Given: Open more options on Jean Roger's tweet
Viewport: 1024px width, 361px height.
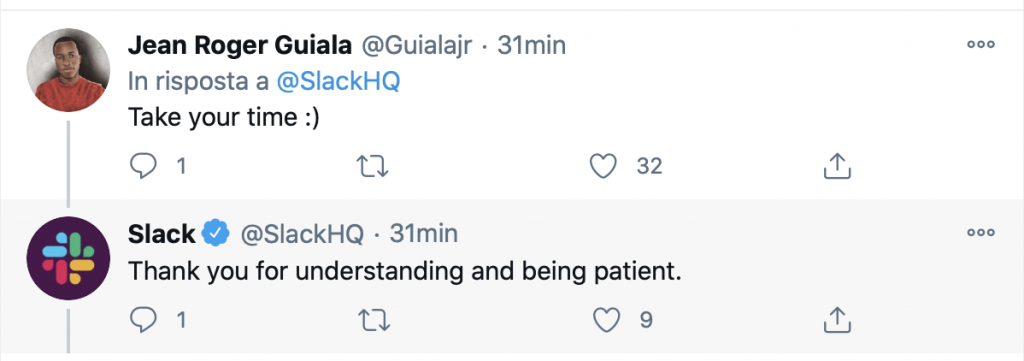Looking at the screenshot, I should click(980, 45).
